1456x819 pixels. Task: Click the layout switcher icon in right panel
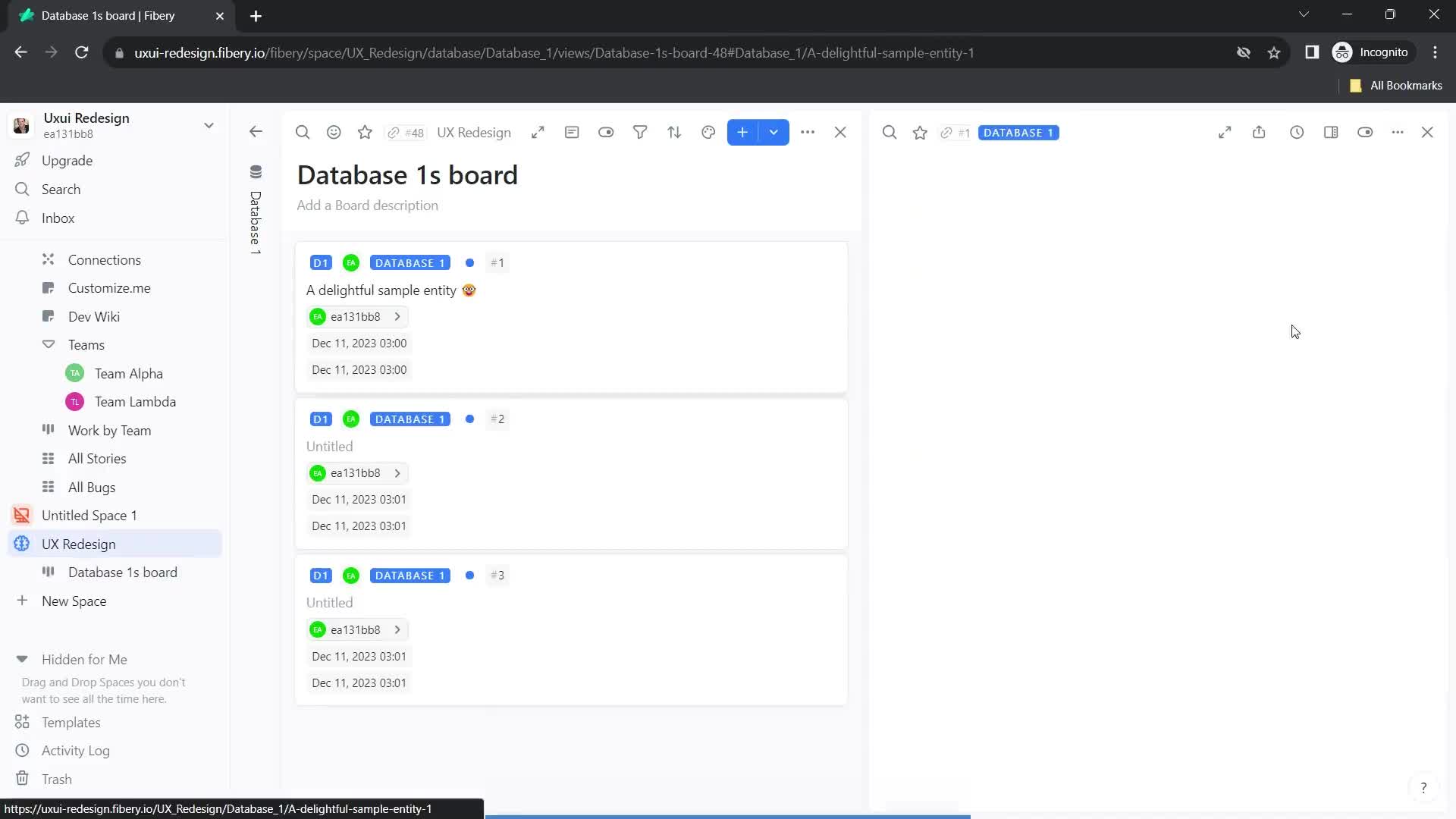pos(1332,132)
